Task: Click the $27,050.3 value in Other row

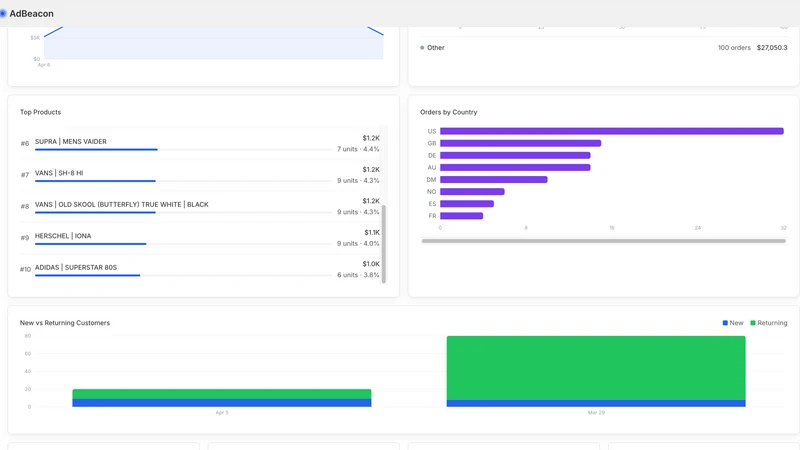Action: tap(772, 47)
